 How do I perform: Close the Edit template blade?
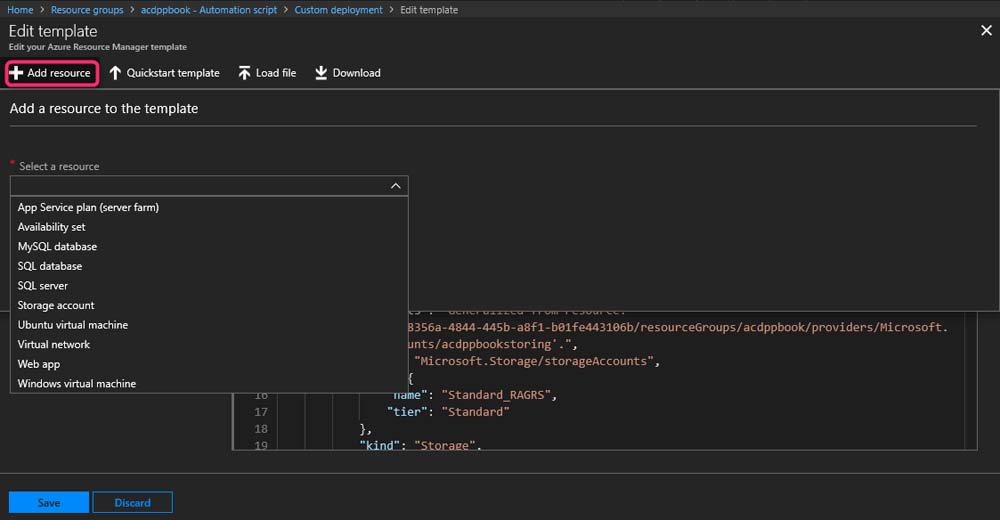[985, 31]
